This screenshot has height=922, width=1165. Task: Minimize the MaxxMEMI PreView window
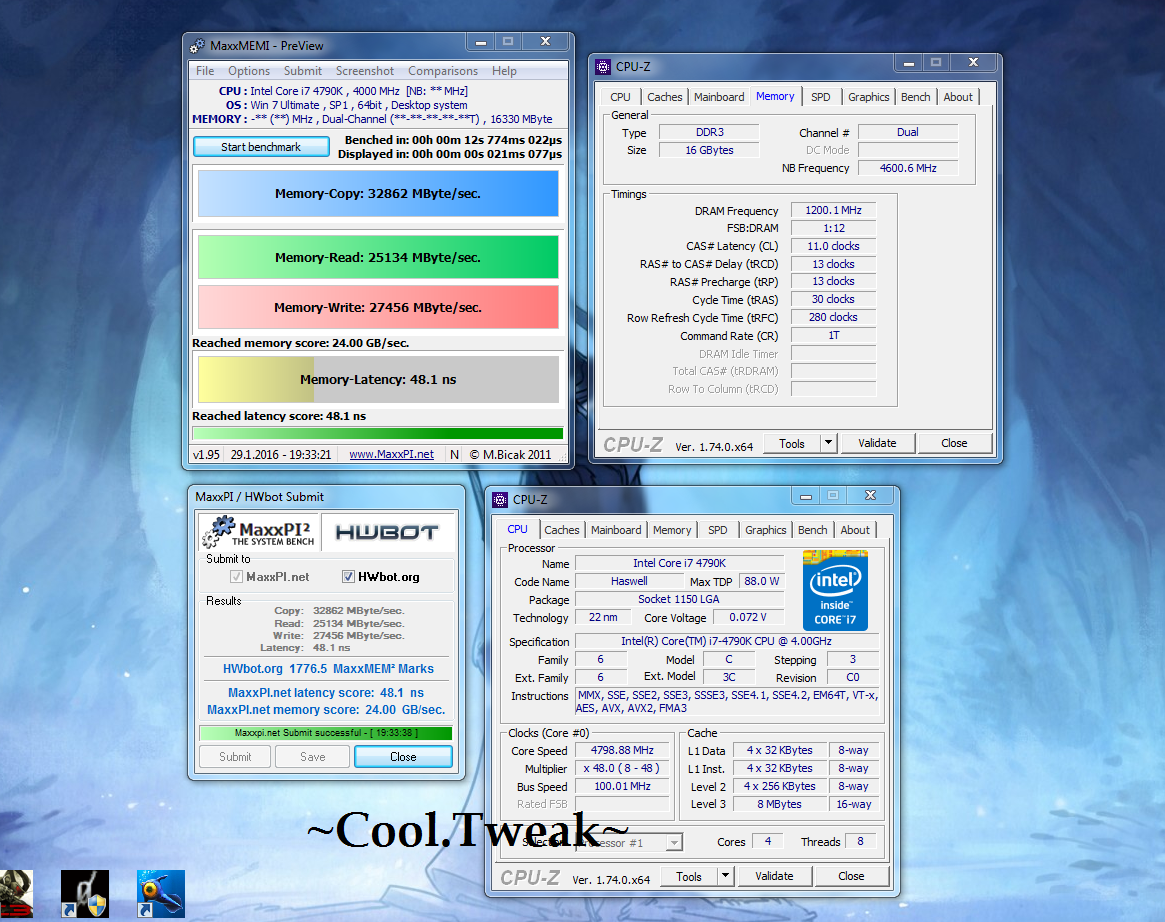(x=481, y=42)
